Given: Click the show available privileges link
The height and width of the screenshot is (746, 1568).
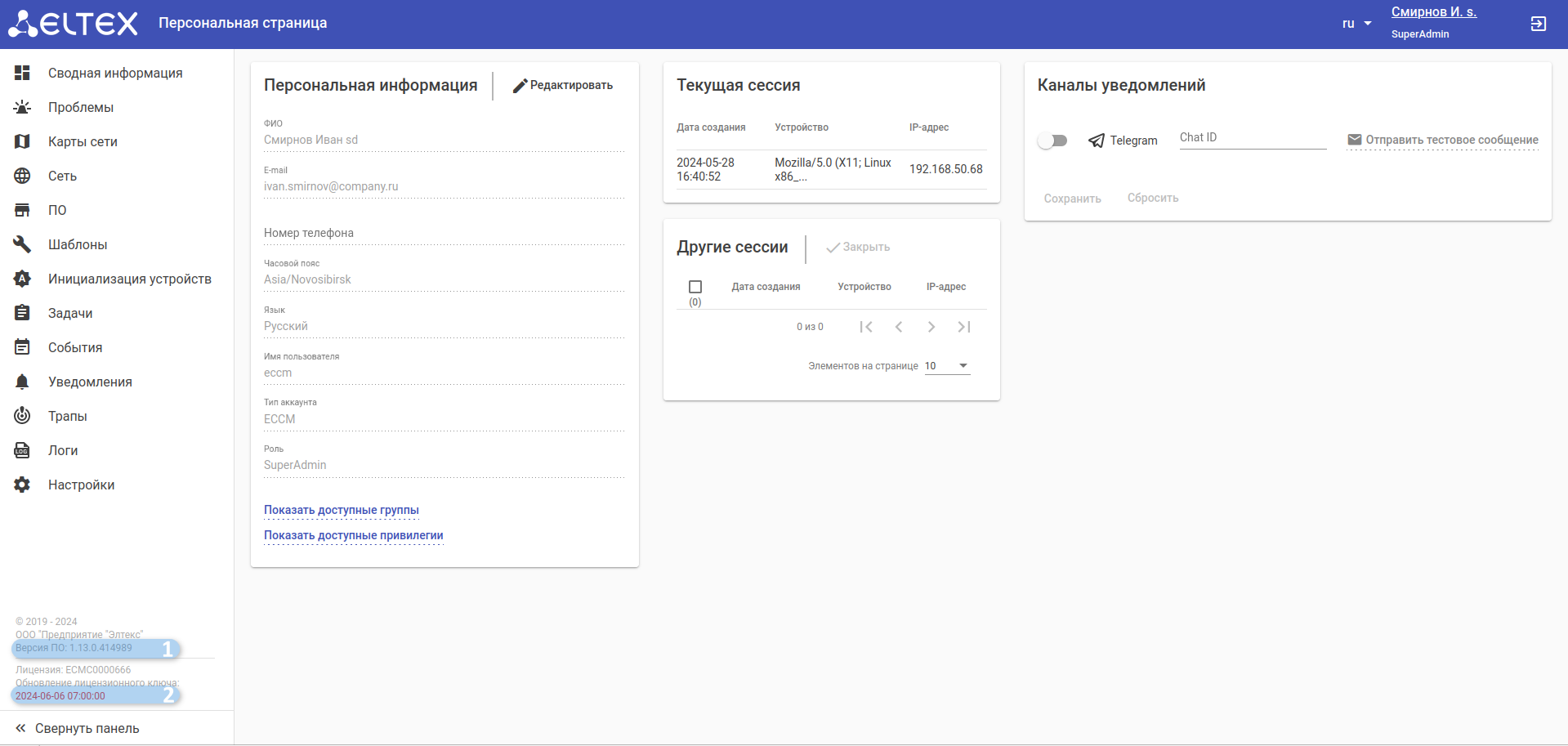Looking at the screenshot, I should coord(354,535).
